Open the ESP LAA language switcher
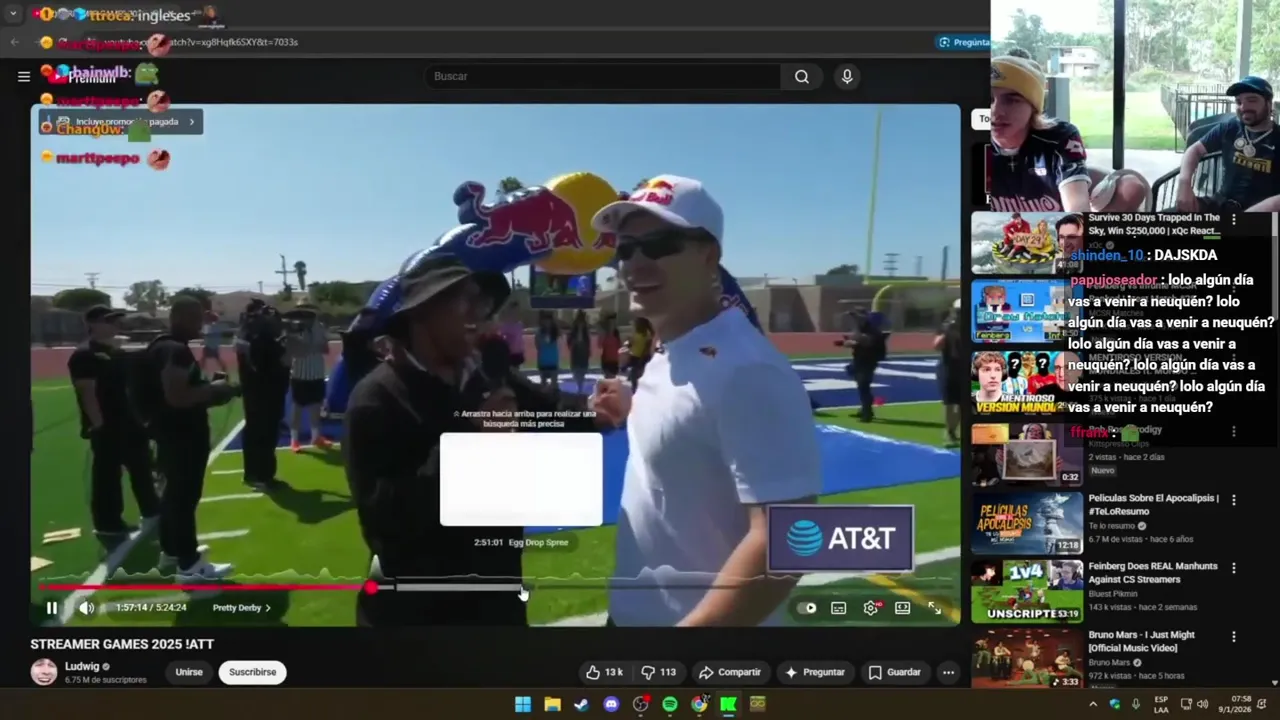This screenshot has height=720, width=1280. click(1161, 704)
